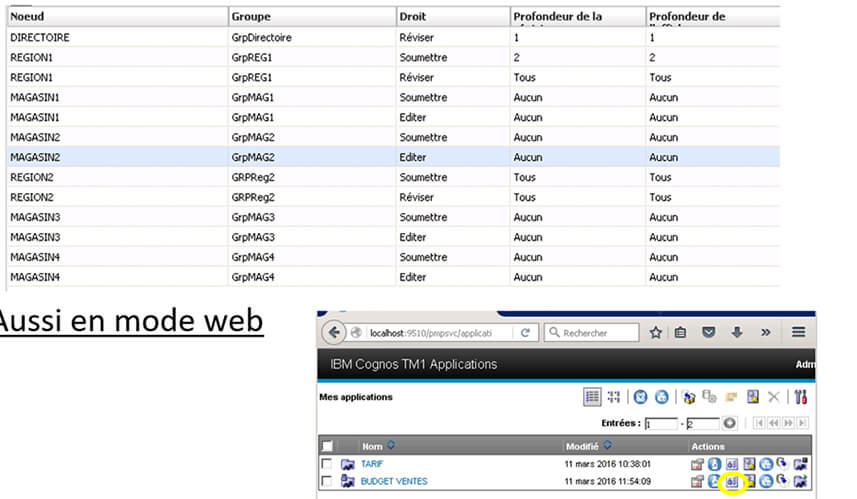Click the delete X toolbar icon
The height and width of the screenshot is (499, 857).
point(773,397)
